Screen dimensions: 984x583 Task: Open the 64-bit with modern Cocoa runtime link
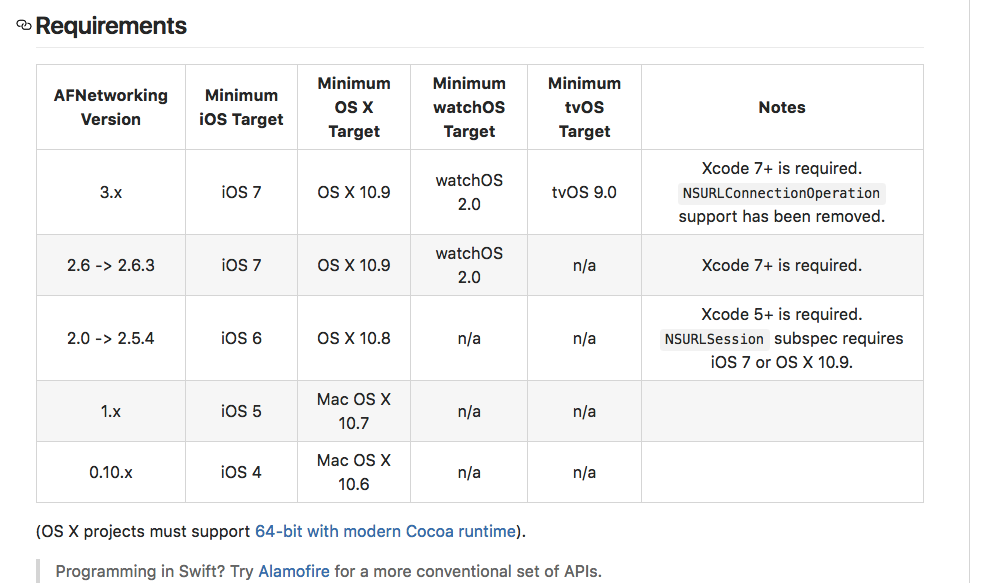coord(385,531)
